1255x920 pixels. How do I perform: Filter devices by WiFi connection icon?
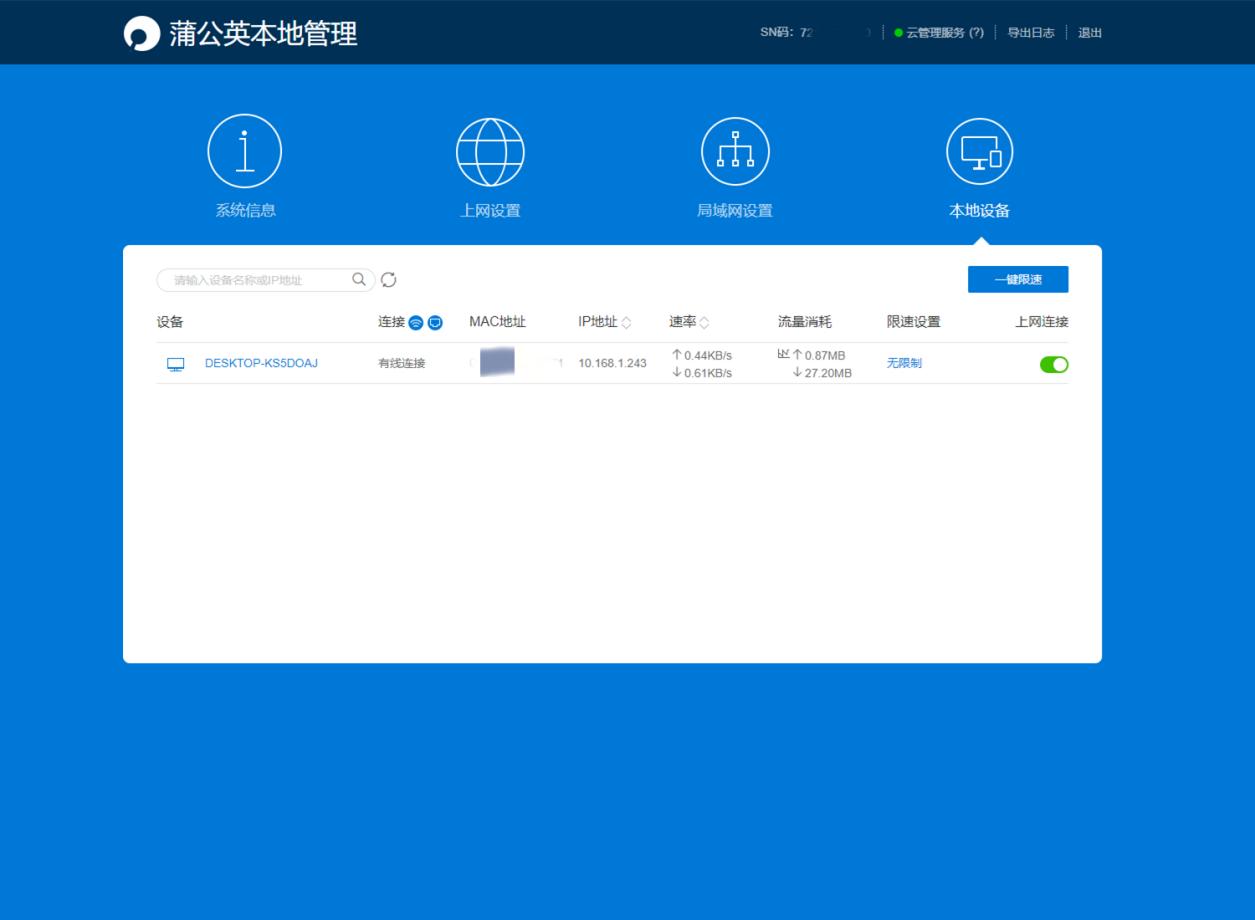(x=417, y=322)
